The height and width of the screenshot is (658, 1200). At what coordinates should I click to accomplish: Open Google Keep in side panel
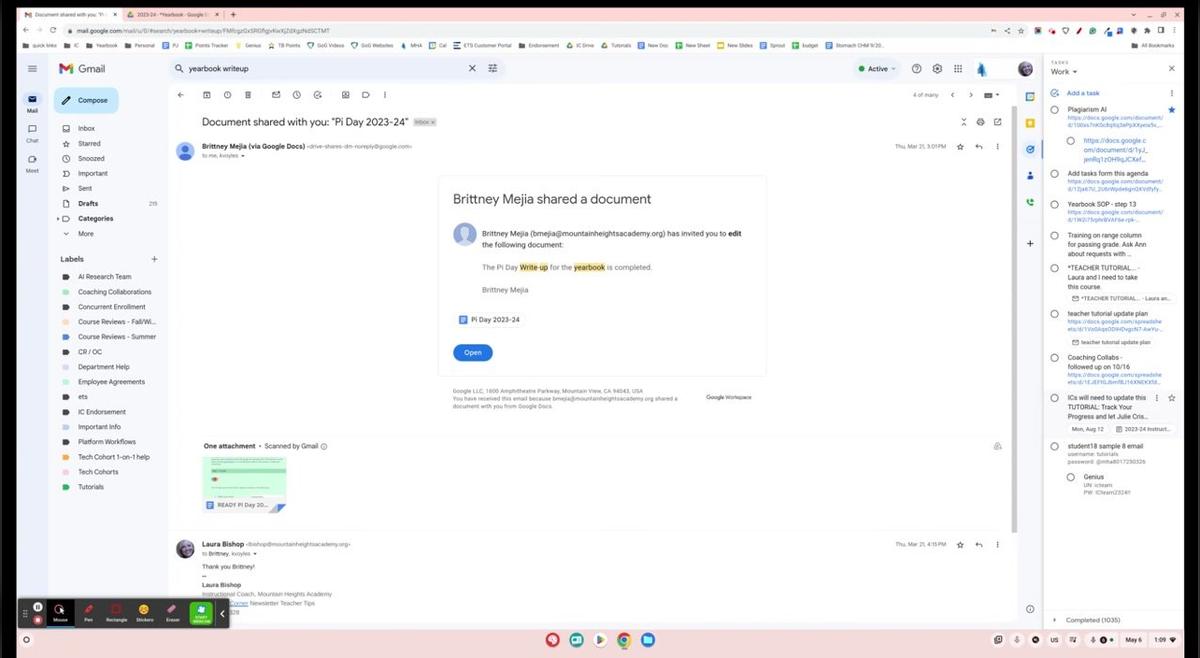pyautogui.click(x=1030, y=123)
